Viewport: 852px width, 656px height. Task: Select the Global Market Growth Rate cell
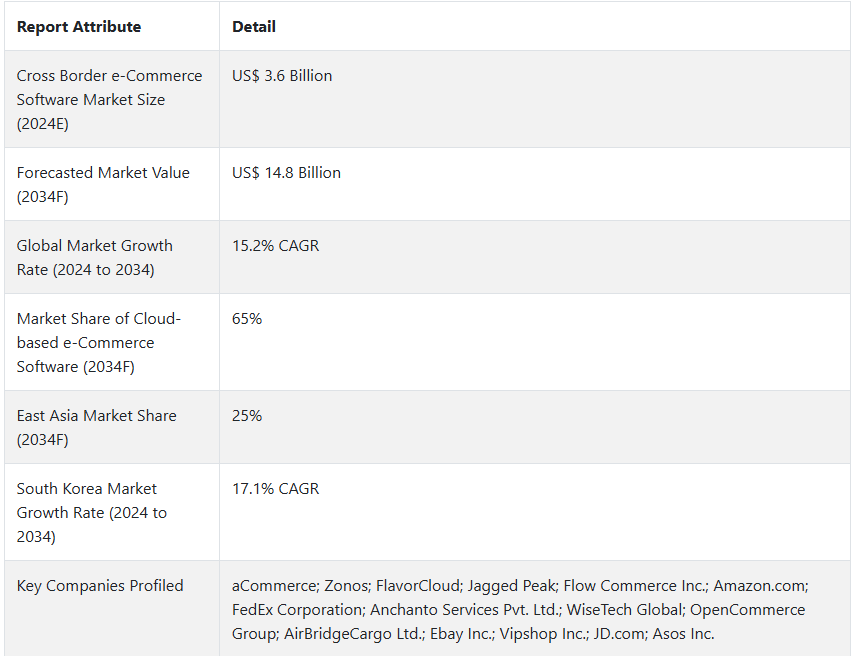[95, 258]
